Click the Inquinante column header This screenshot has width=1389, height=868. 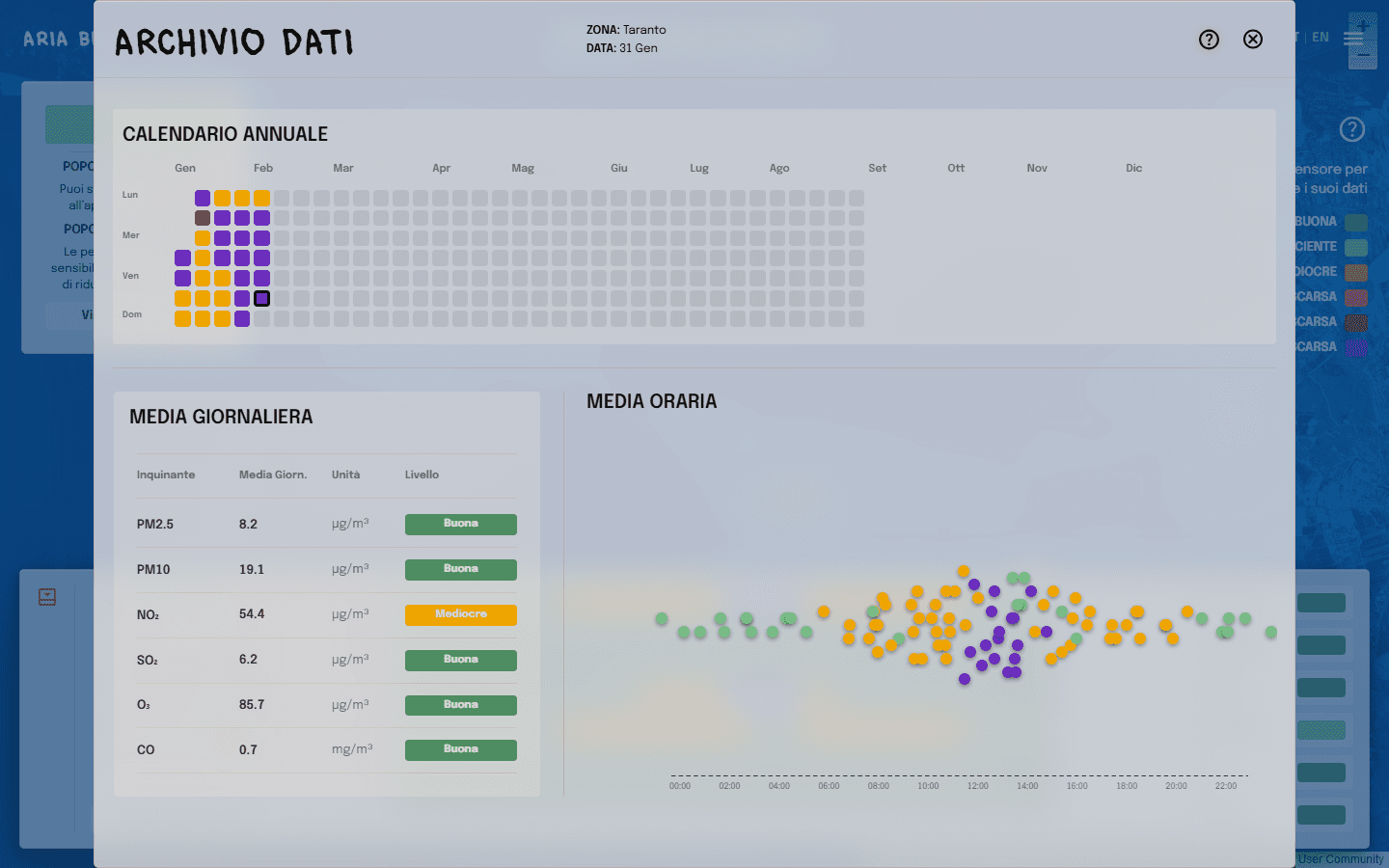coord(166,475)
